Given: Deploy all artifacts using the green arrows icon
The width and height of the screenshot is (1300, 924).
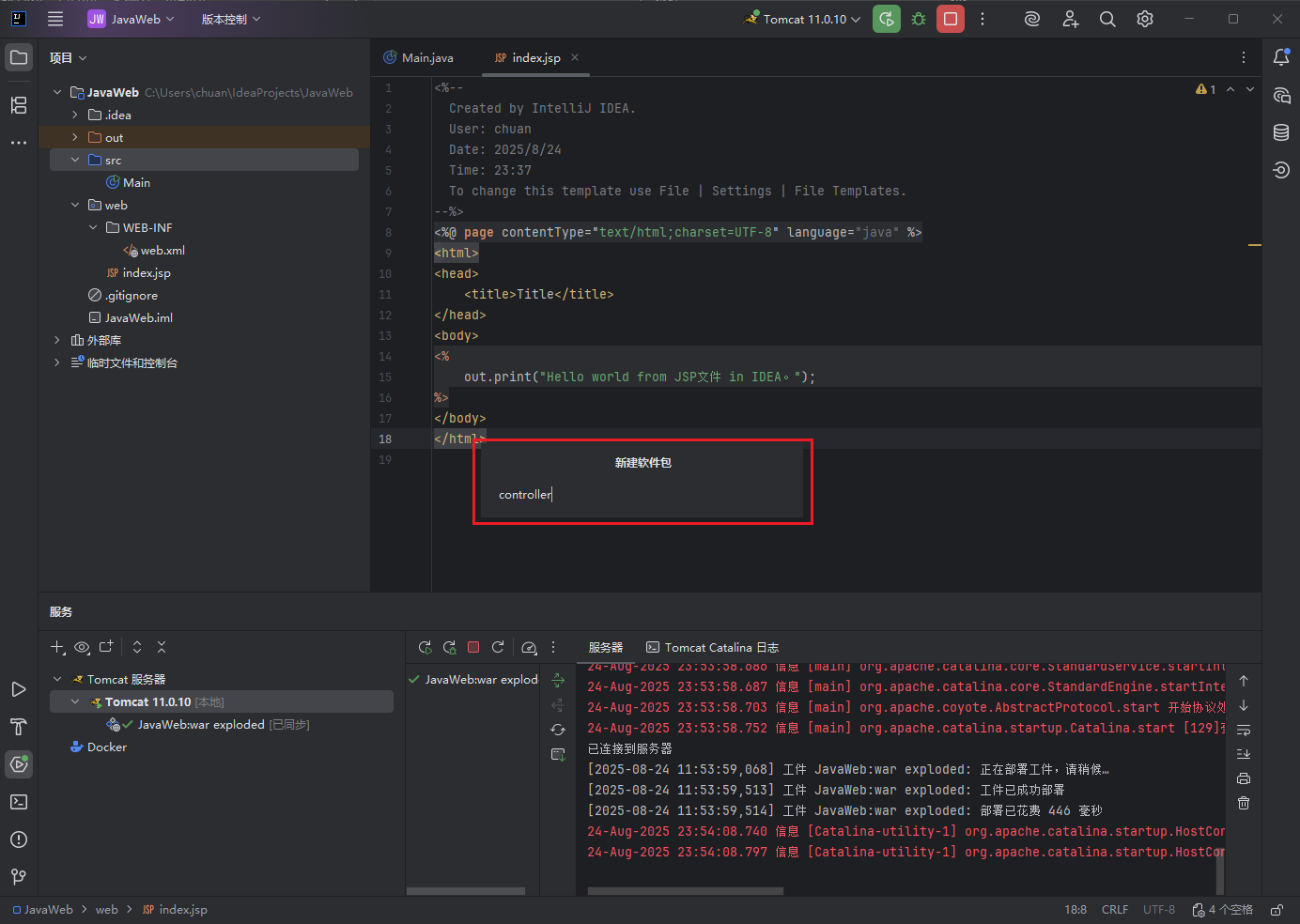Looking at the screenshot, I should (x=558, y=680).
